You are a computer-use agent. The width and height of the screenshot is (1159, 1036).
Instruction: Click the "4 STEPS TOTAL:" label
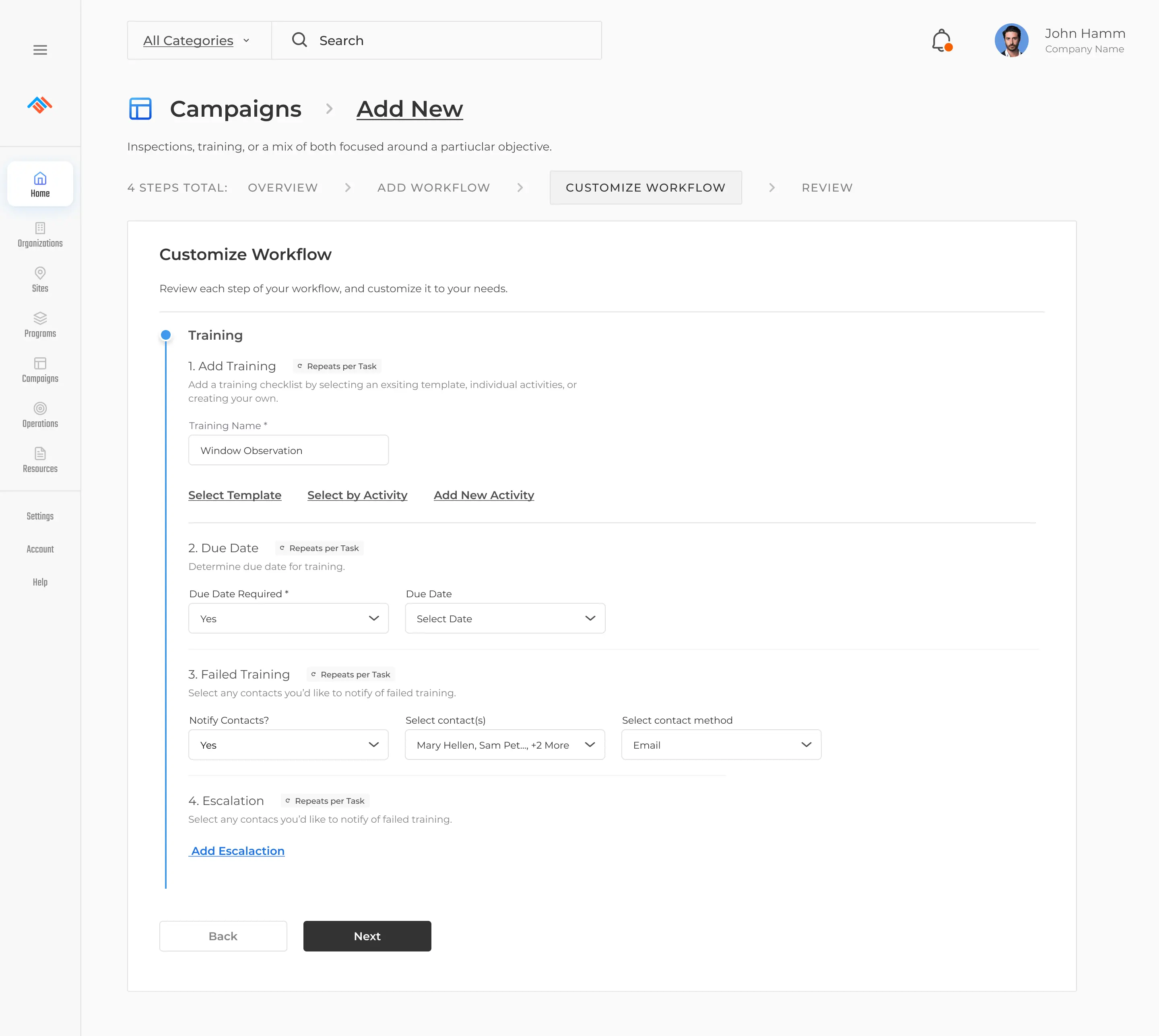pos(177,188)
